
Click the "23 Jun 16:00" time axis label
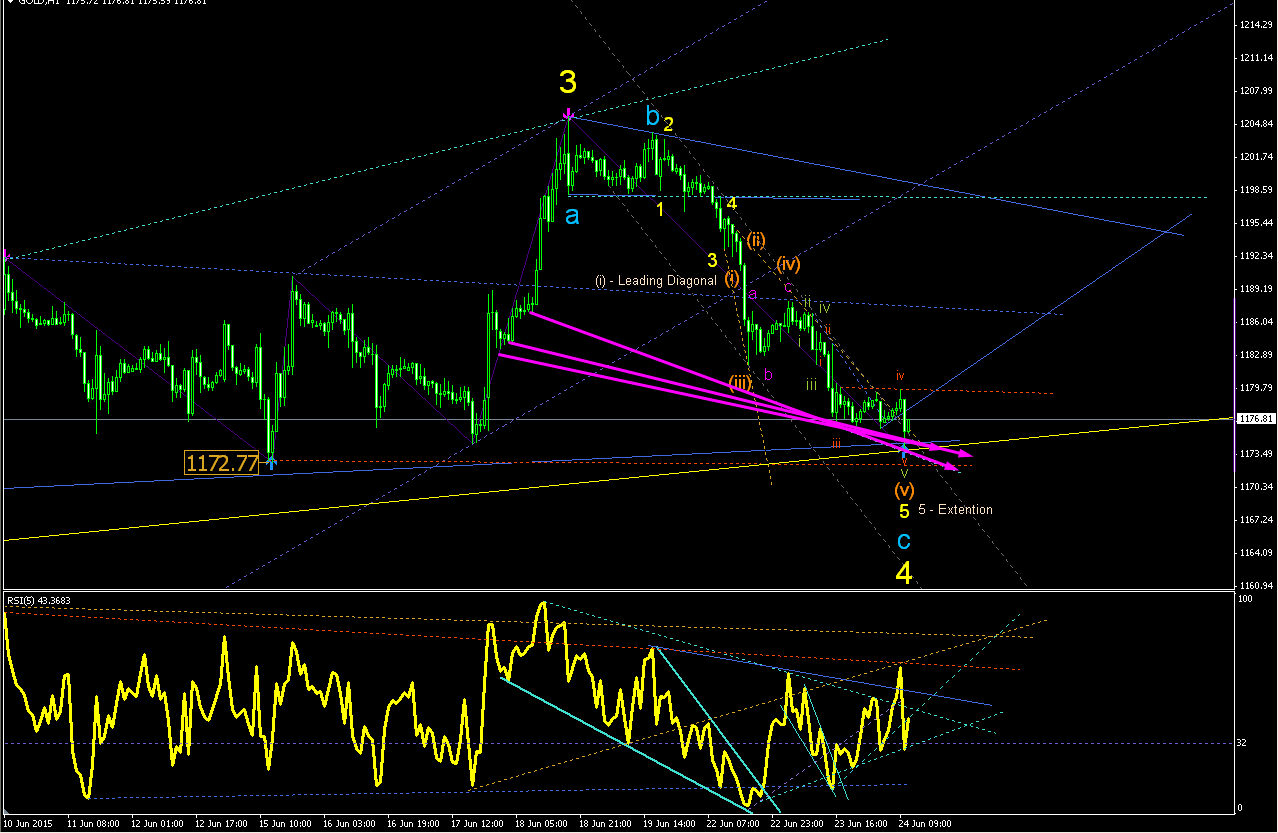[x=862, y=824]
